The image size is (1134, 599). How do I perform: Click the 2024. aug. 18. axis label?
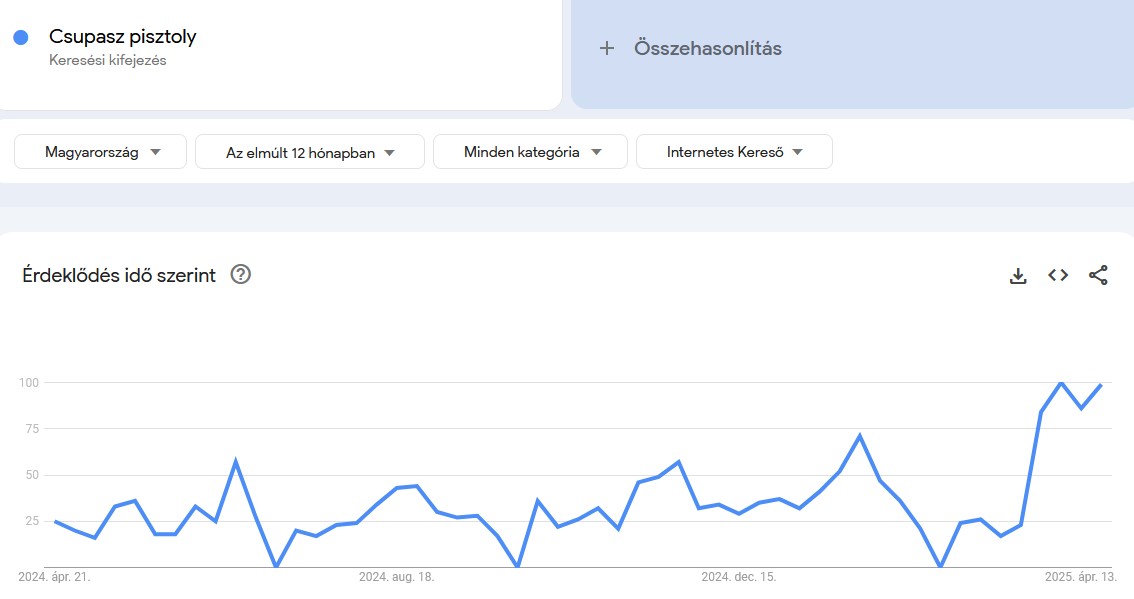(x=397, y=577)
